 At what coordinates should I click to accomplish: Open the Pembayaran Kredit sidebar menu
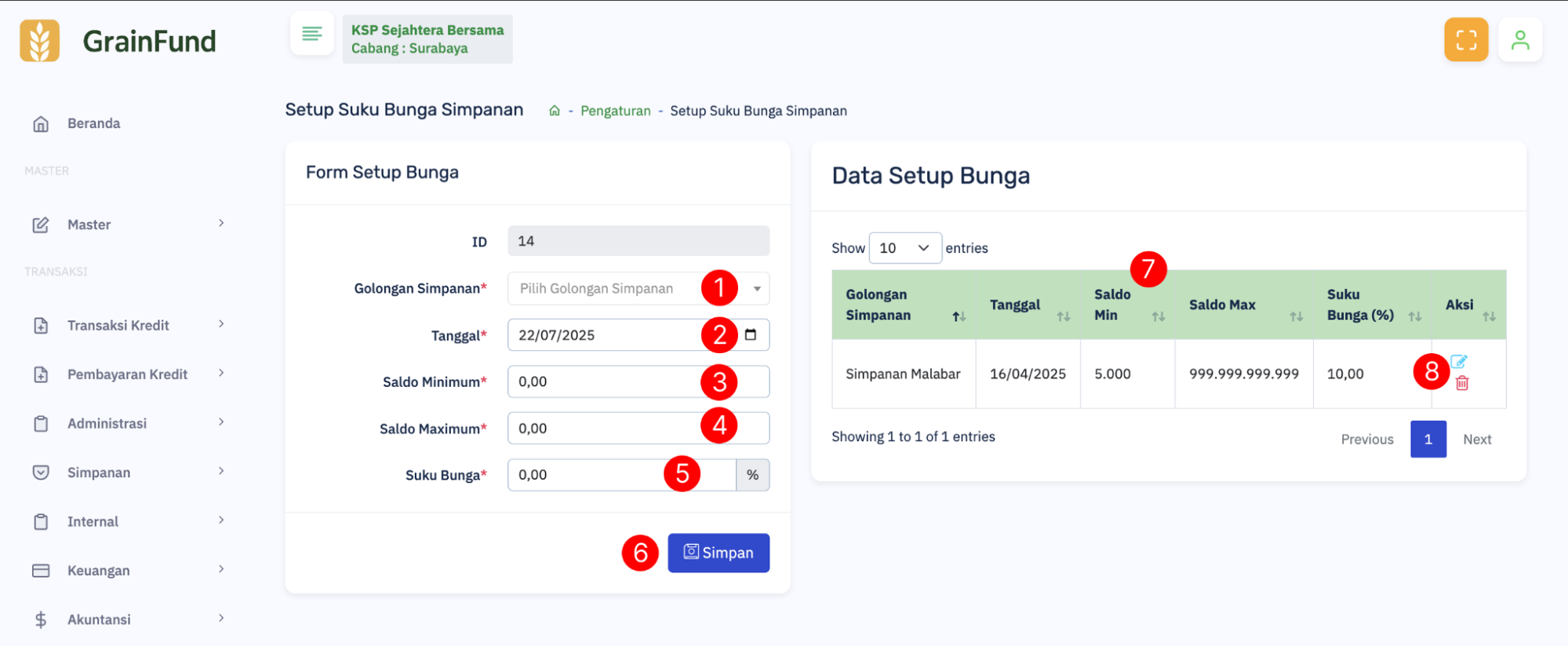click(x=127, y=374)
